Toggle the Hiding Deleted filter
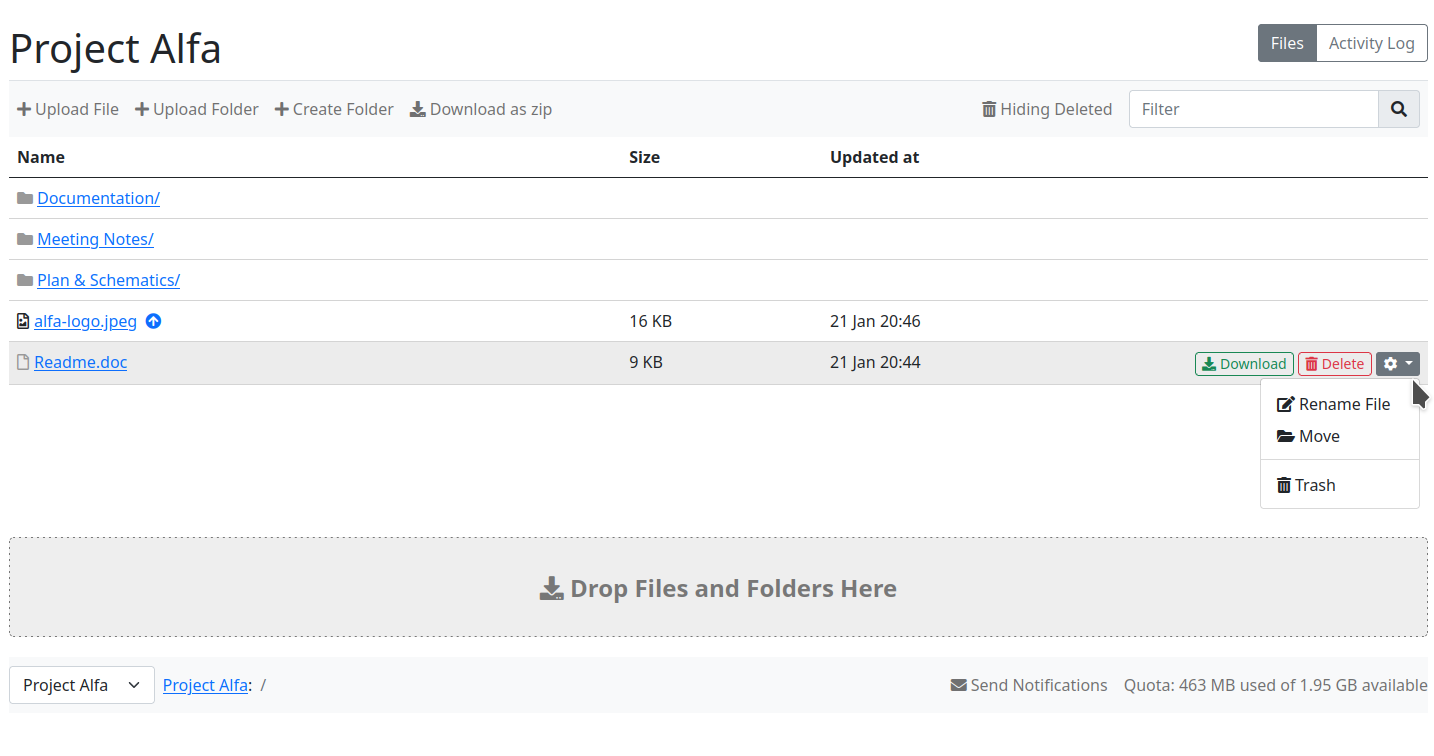This screenshot has width=1434, height=756. coord(1046,109)
